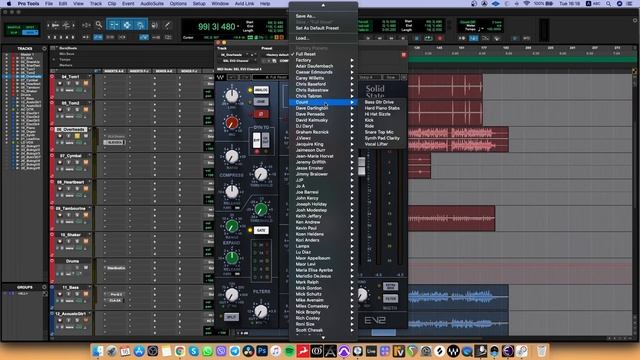Click the 11_Bass blue audio clip
This screenshot has height=360, width=640.
458,297
